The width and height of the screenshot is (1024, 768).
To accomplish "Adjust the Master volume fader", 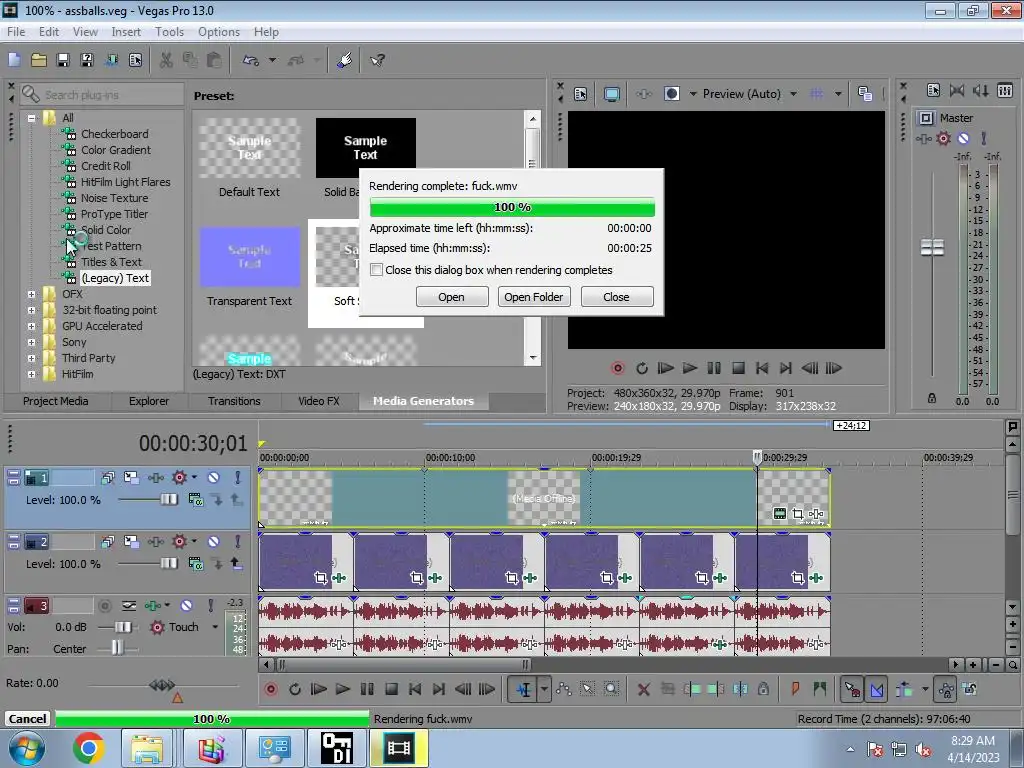I will pyautogui.click(x=932, y=248).
